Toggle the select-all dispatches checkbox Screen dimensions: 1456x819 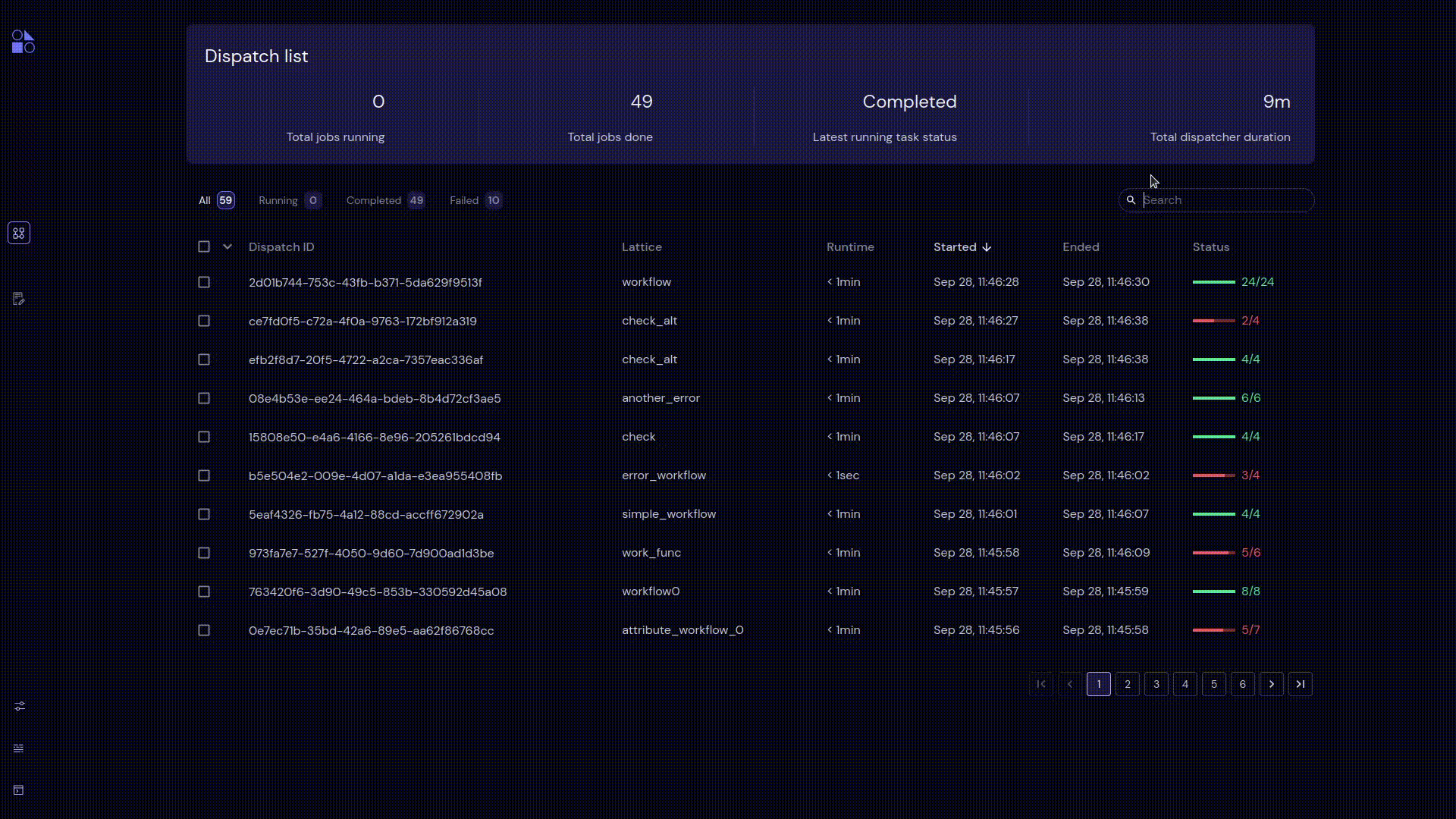tap(204, 246)
